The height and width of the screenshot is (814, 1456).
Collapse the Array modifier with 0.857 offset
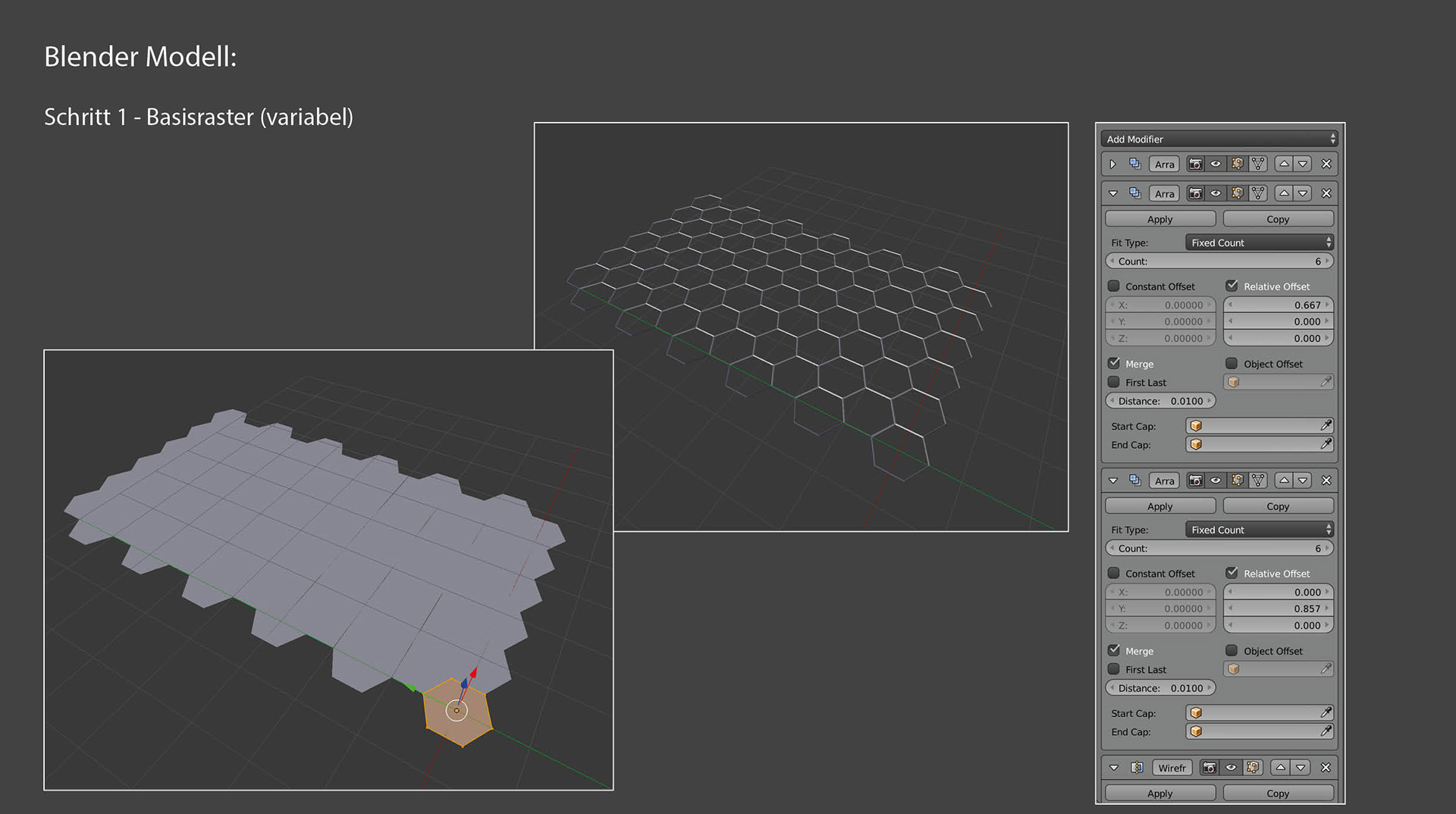(x=1113, y=481)
